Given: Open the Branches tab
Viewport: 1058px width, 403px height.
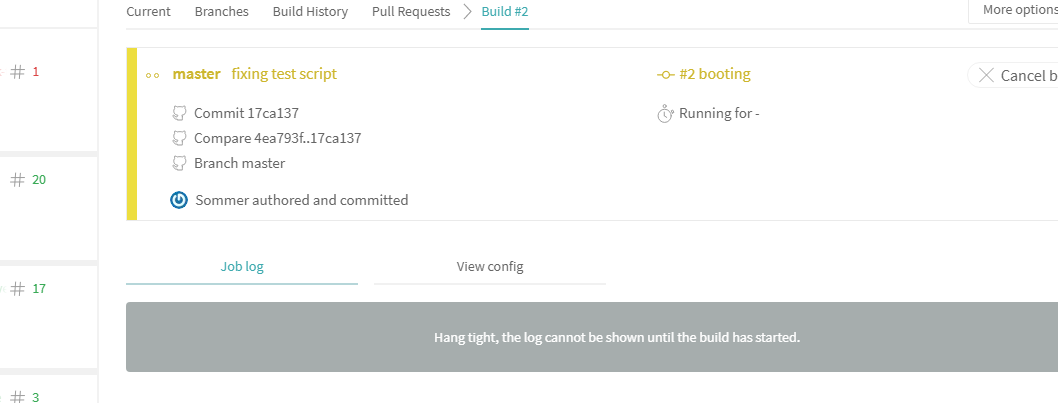Looking at the screenshot, I should [x=221, y=12].
